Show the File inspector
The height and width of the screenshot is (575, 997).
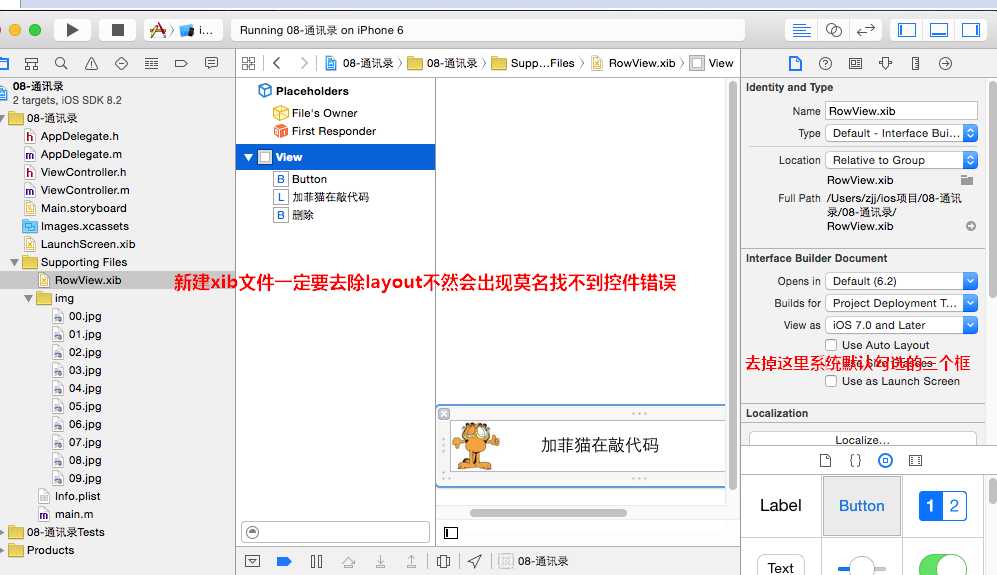(795, 64)
